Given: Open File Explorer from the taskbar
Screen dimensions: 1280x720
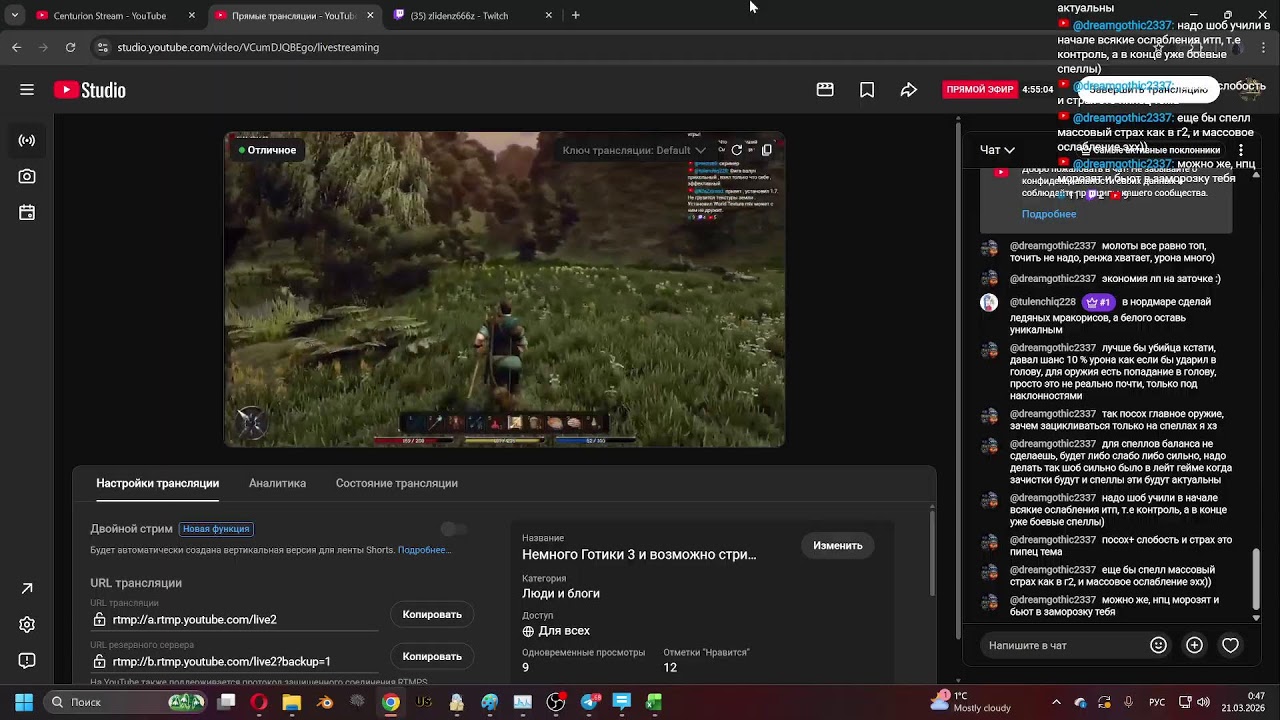Looking at the screenshot, I should [292, 702].
